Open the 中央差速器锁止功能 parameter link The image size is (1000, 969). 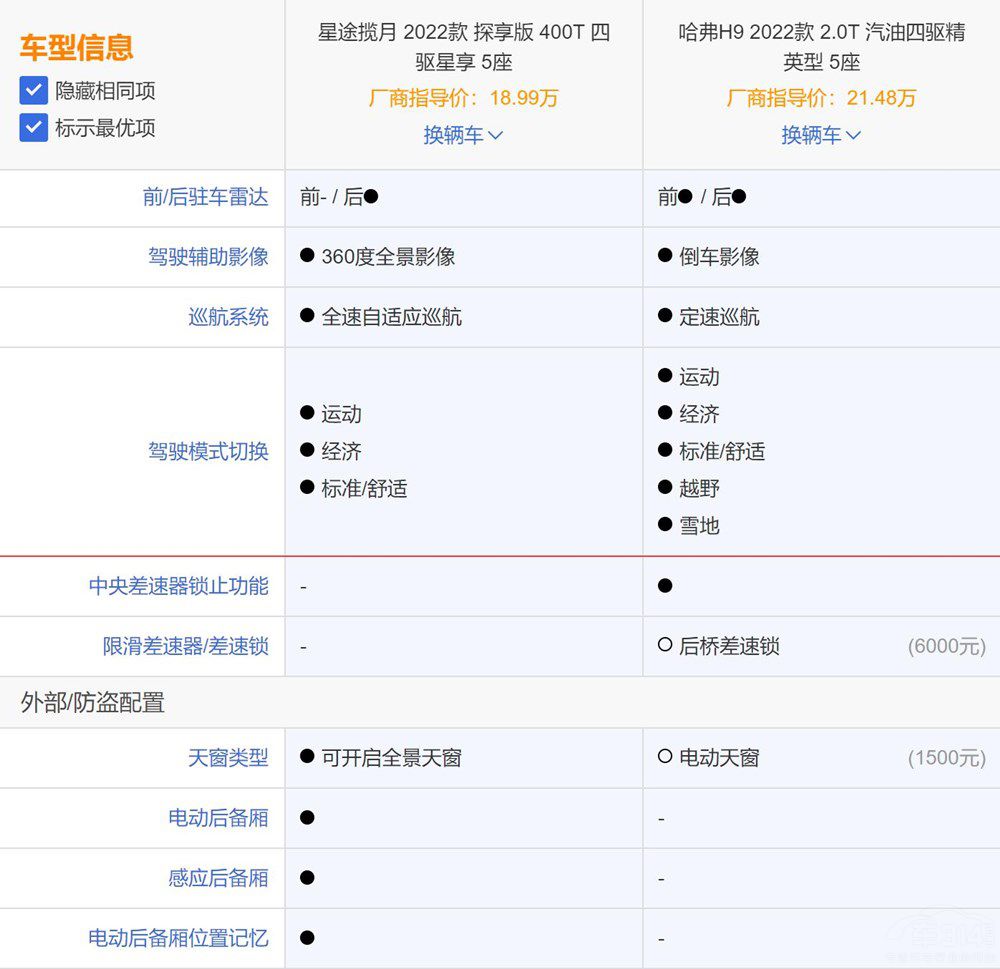coord(178,586)
